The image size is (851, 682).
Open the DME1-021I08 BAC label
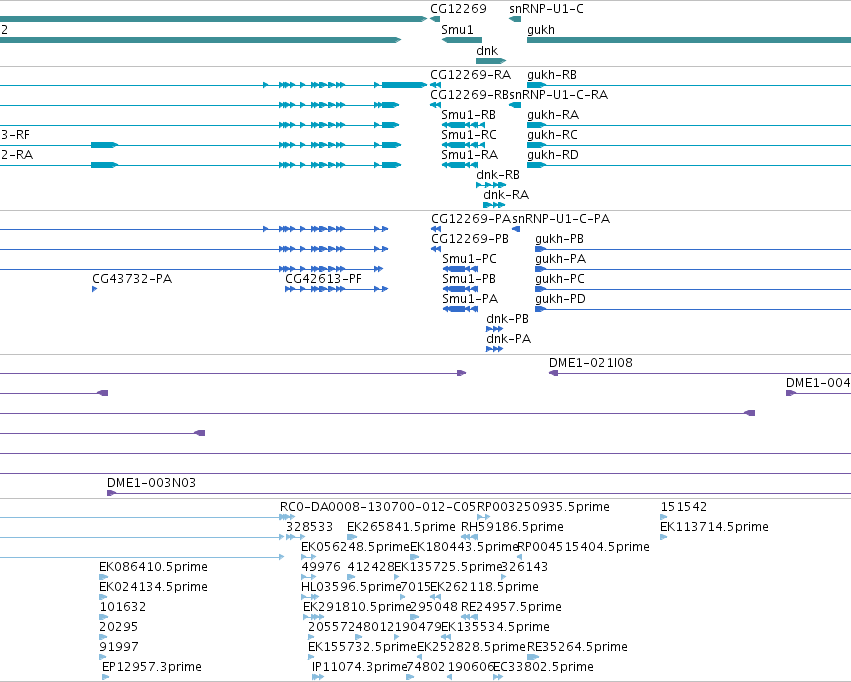click(x=590, y=363)
